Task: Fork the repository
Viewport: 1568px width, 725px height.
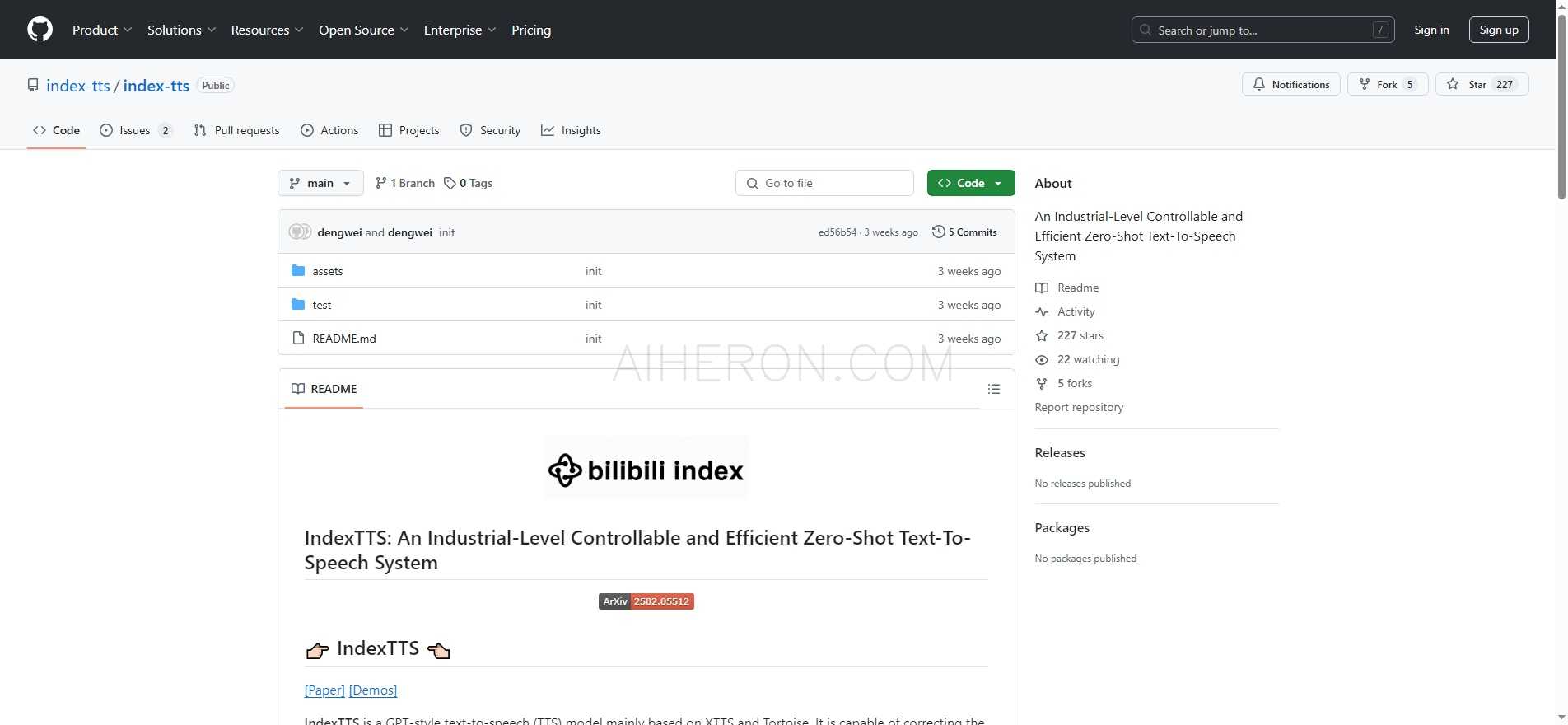Action: (x=1387, y=84)
